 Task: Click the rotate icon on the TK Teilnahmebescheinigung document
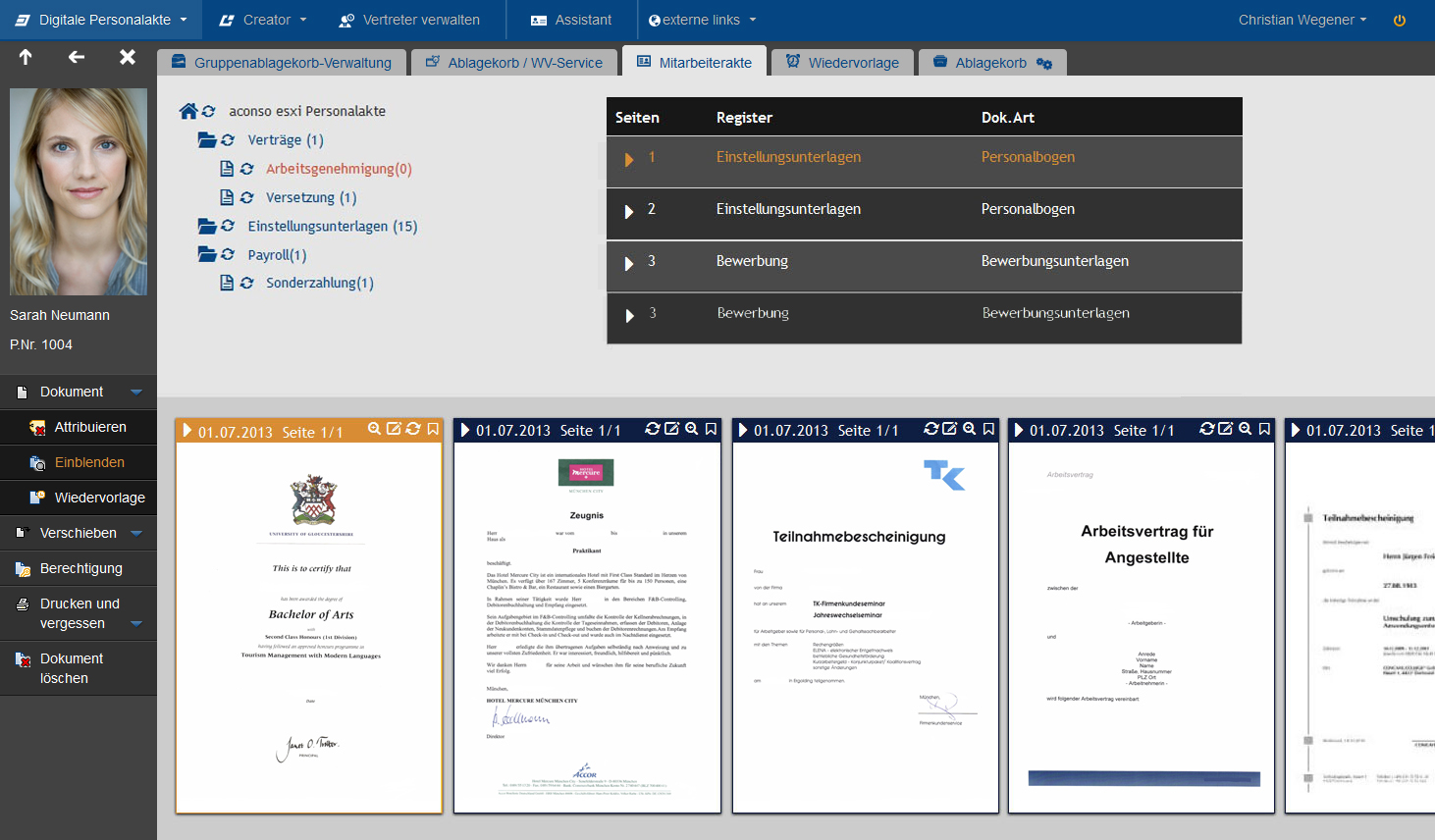[x=930, y=428]
